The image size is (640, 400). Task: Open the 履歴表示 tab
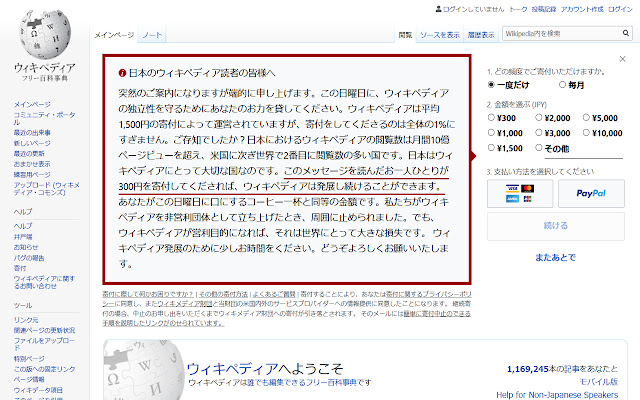click(x=481, y=35)
